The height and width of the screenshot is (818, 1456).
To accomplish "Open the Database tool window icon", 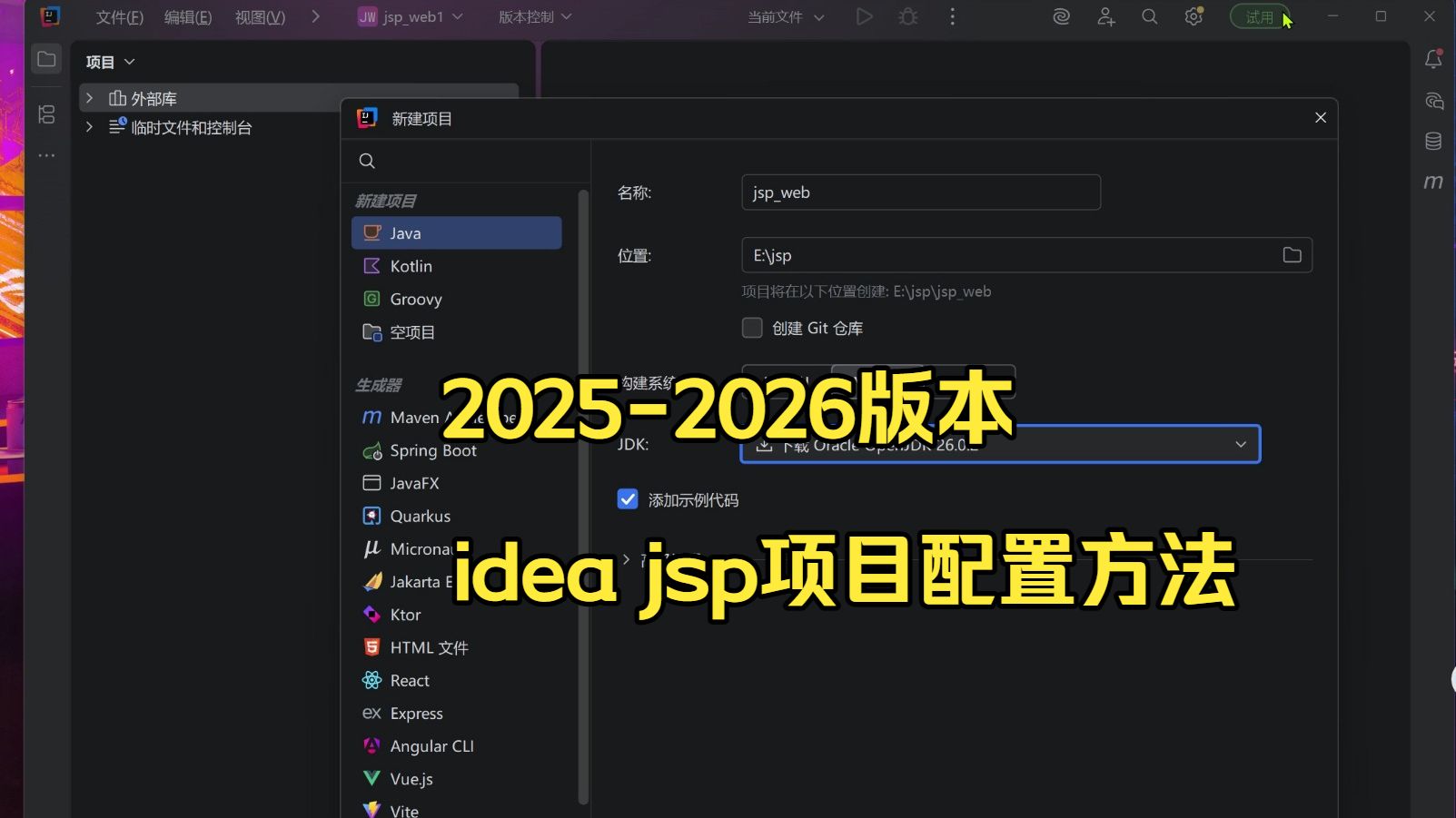I will (1433, 141).
